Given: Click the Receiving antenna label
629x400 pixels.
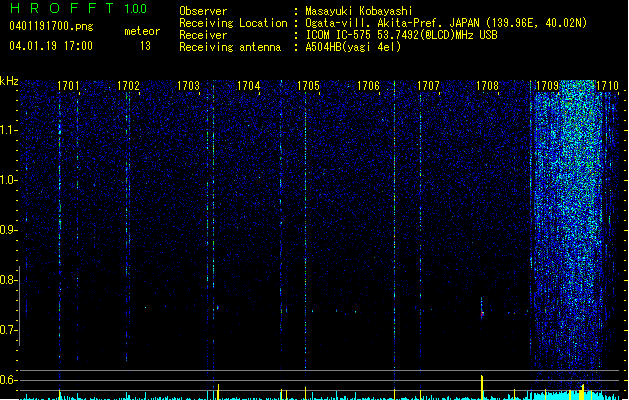Looking at the screenshot, I should coord(230,47).
